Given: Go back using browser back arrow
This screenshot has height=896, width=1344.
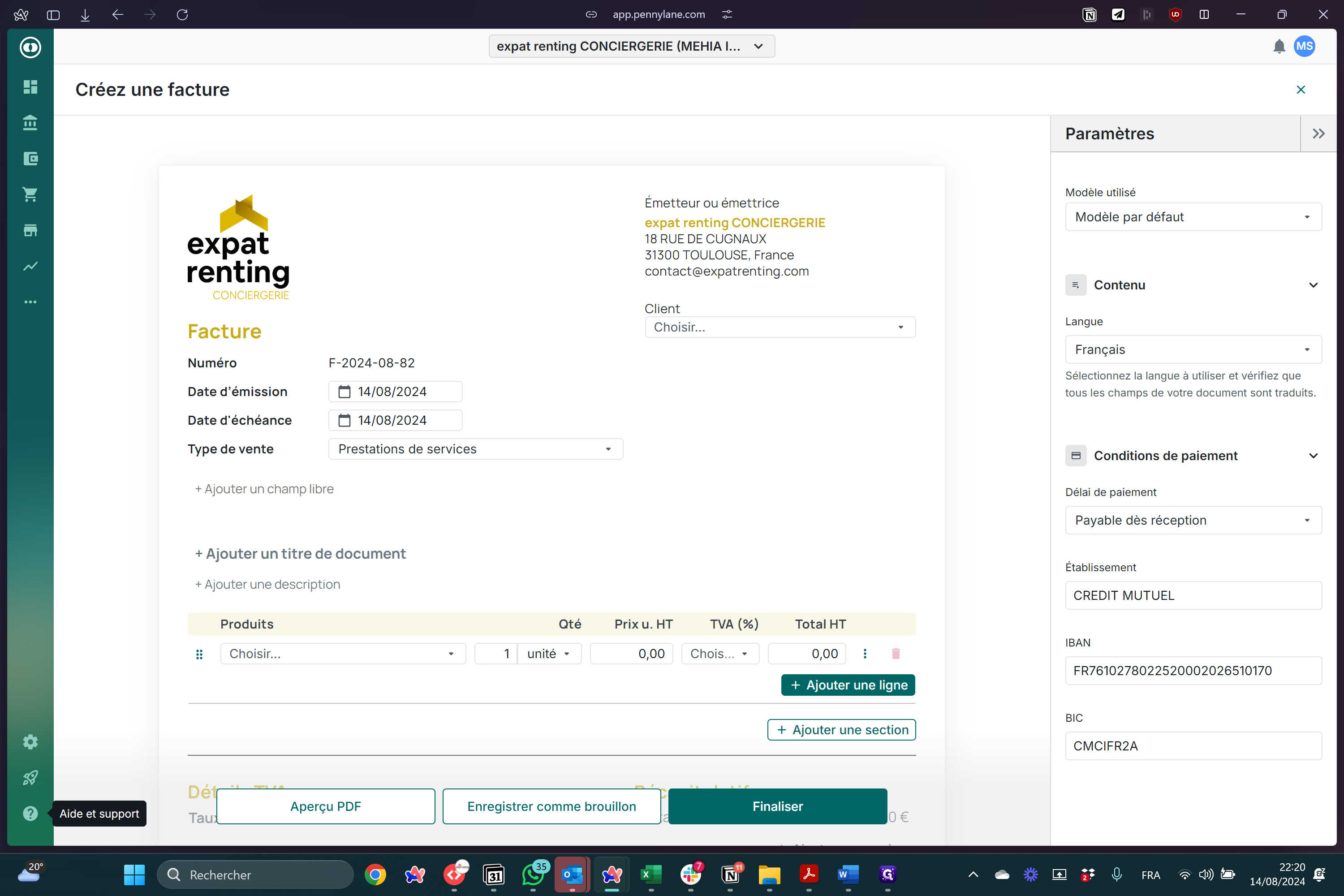Looking at the screenshot, I should 118,14.
